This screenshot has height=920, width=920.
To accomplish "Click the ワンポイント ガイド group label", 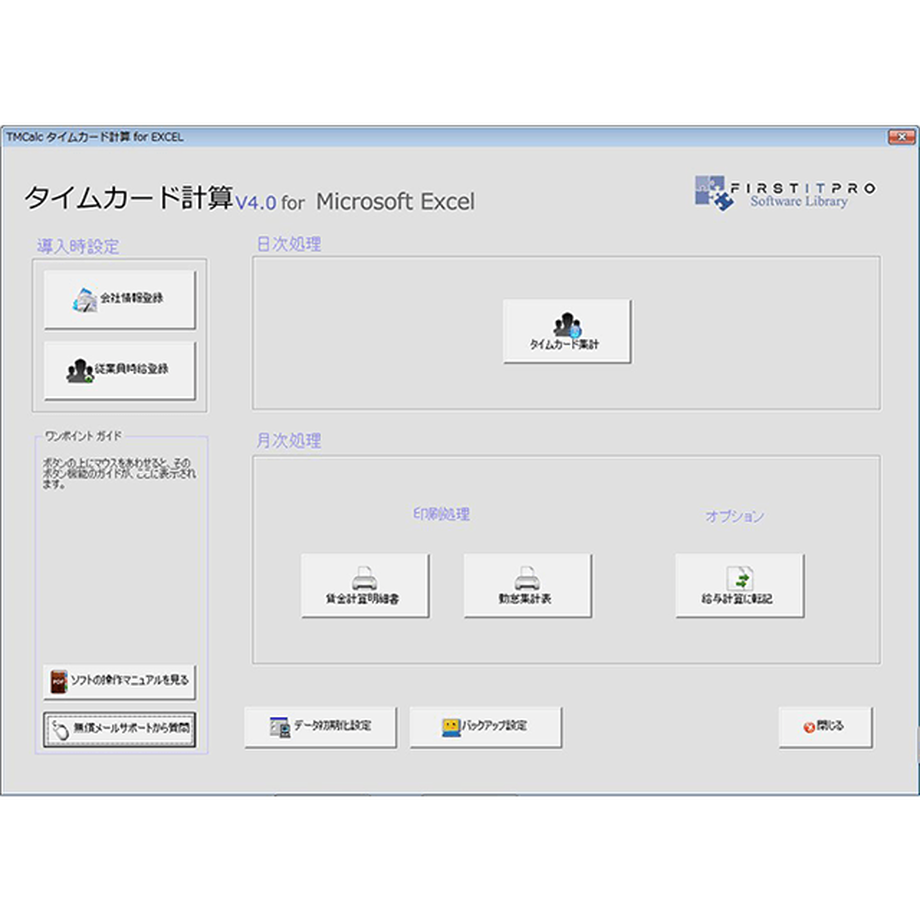I will pos(83,436).
